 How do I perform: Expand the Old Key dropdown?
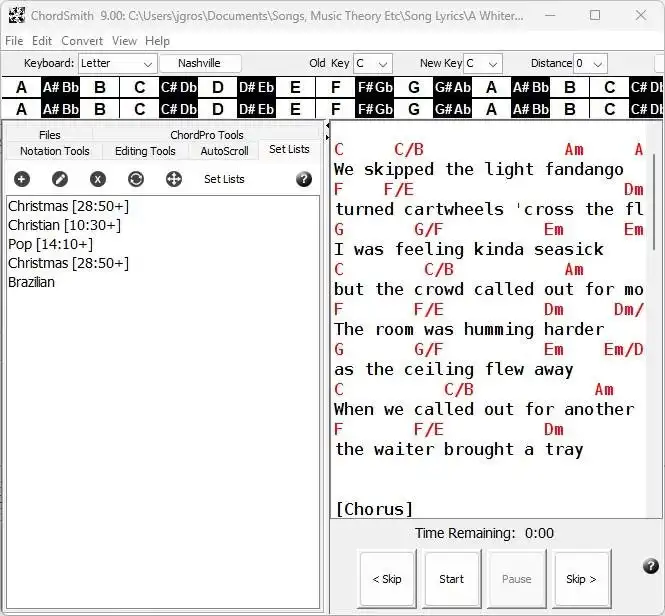[373, 63]
